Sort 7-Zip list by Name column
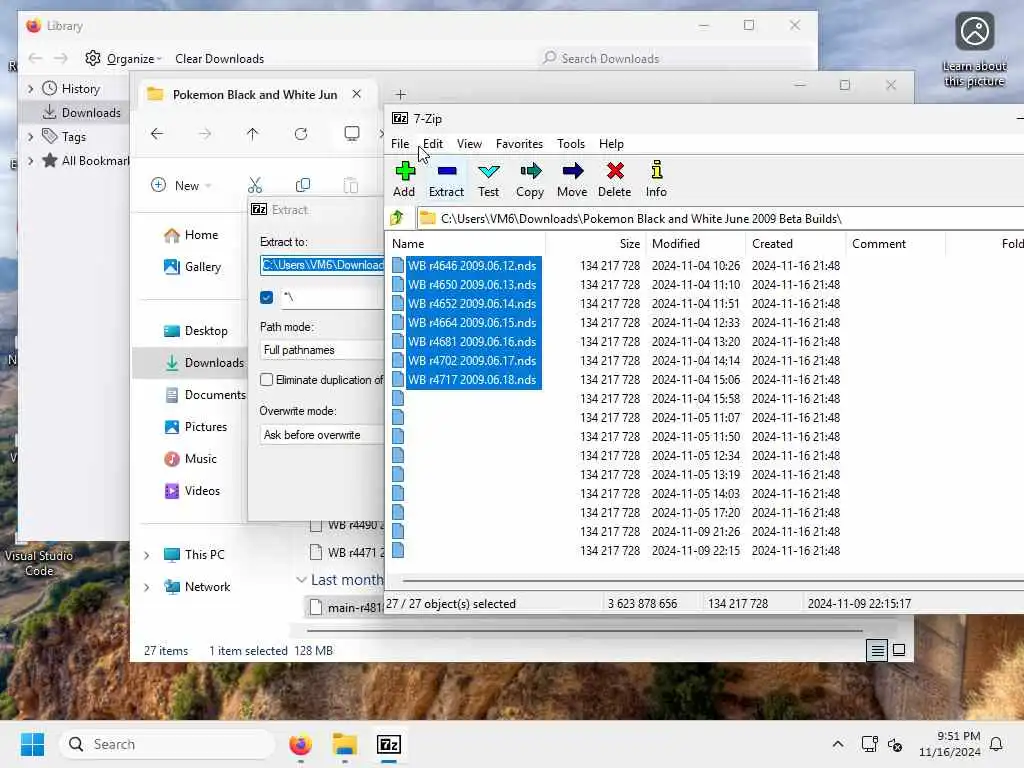This screenshot has width=1024, height=768. click(x=467, y=244)
